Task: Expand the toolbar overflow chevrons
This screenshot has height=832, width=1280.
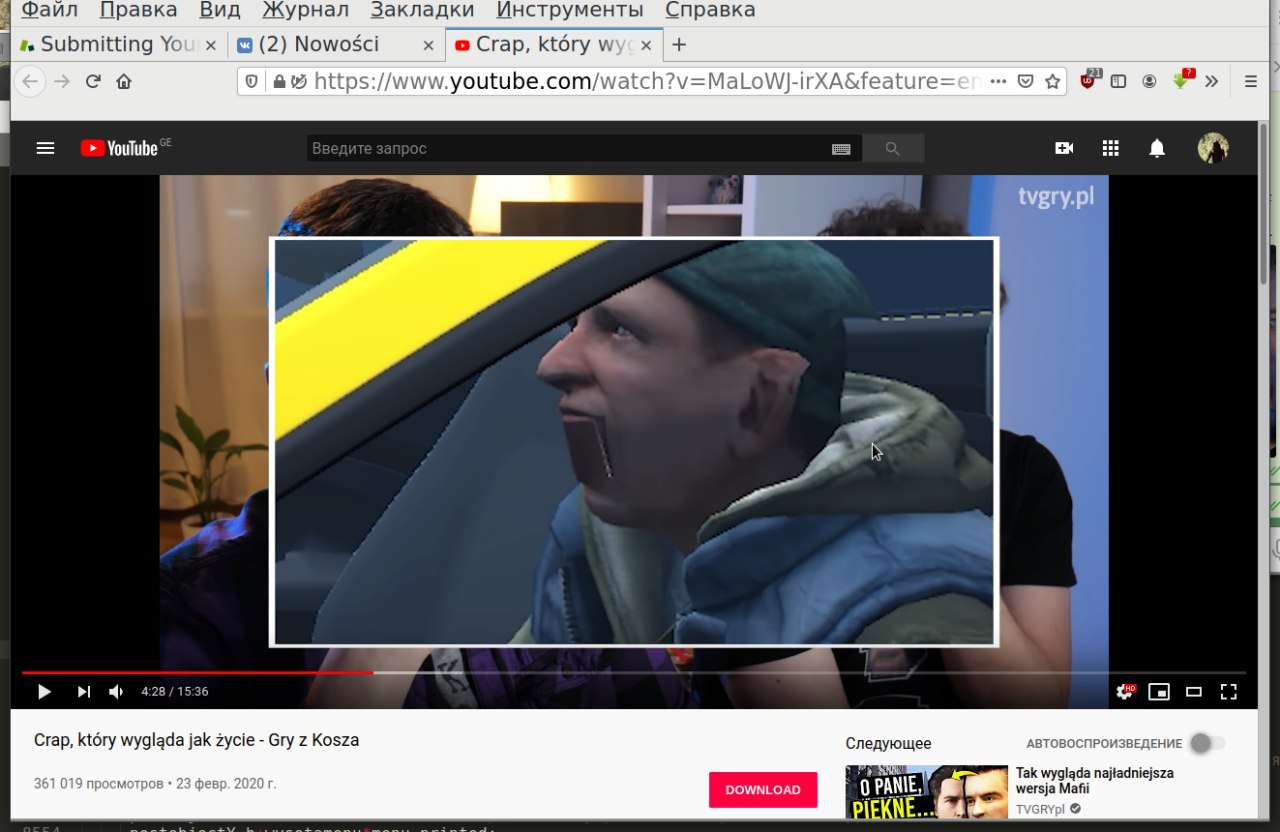Action: (1212, 81)
